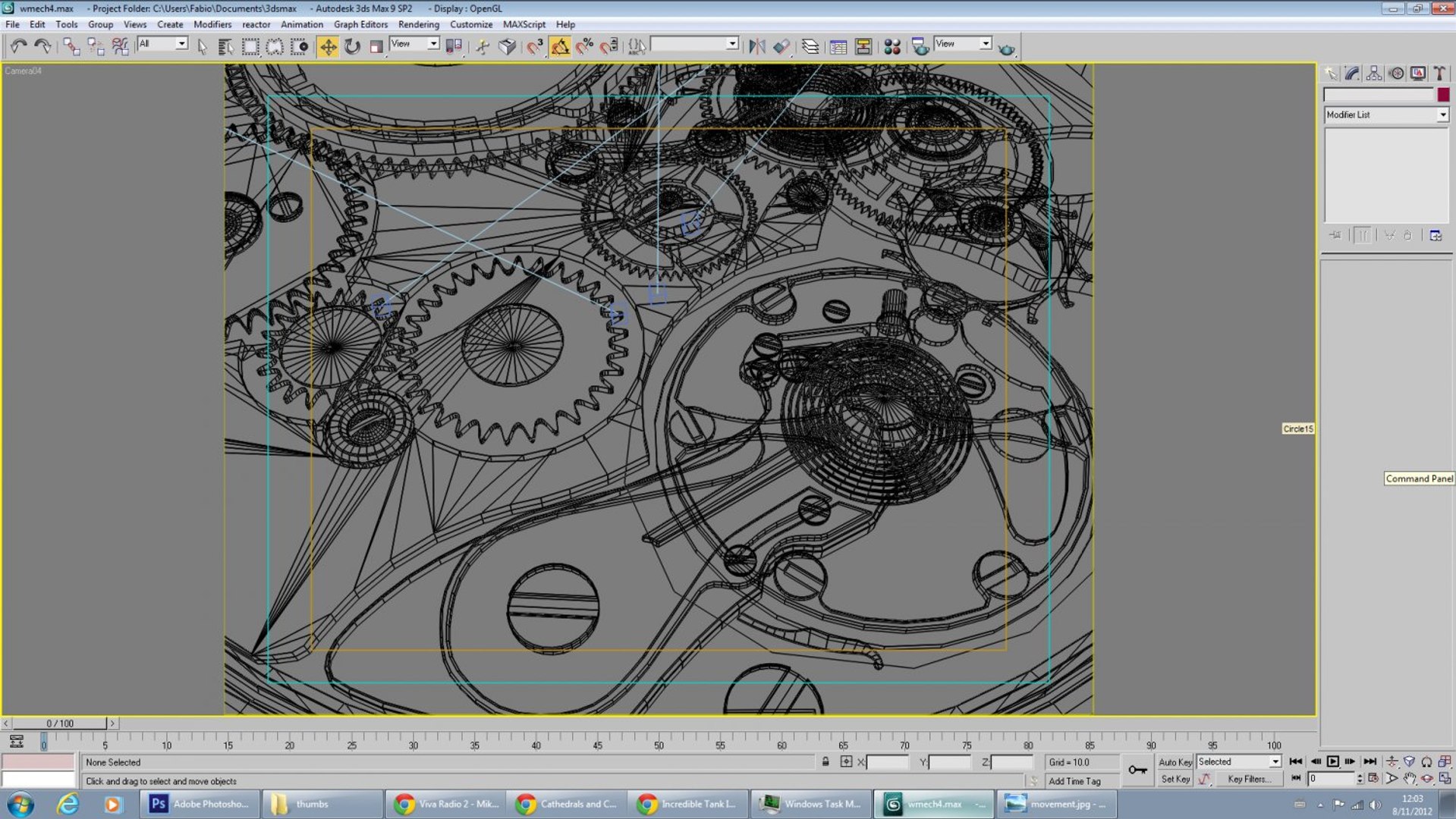Open the Graph Editors menu
The image size is (1456, 819).
point(360,24)
